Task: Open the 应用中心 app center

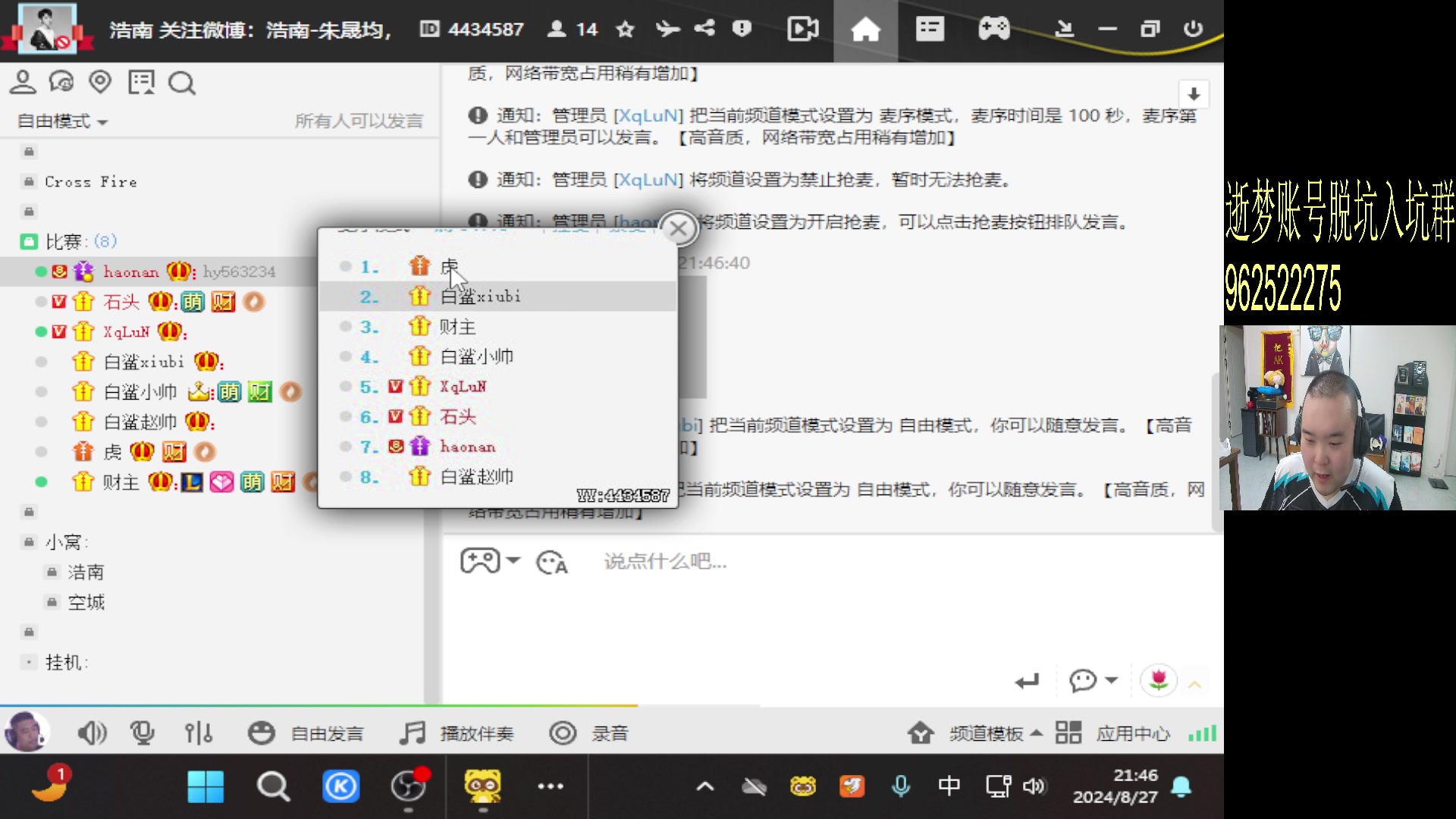Action: click(1112, 733)
